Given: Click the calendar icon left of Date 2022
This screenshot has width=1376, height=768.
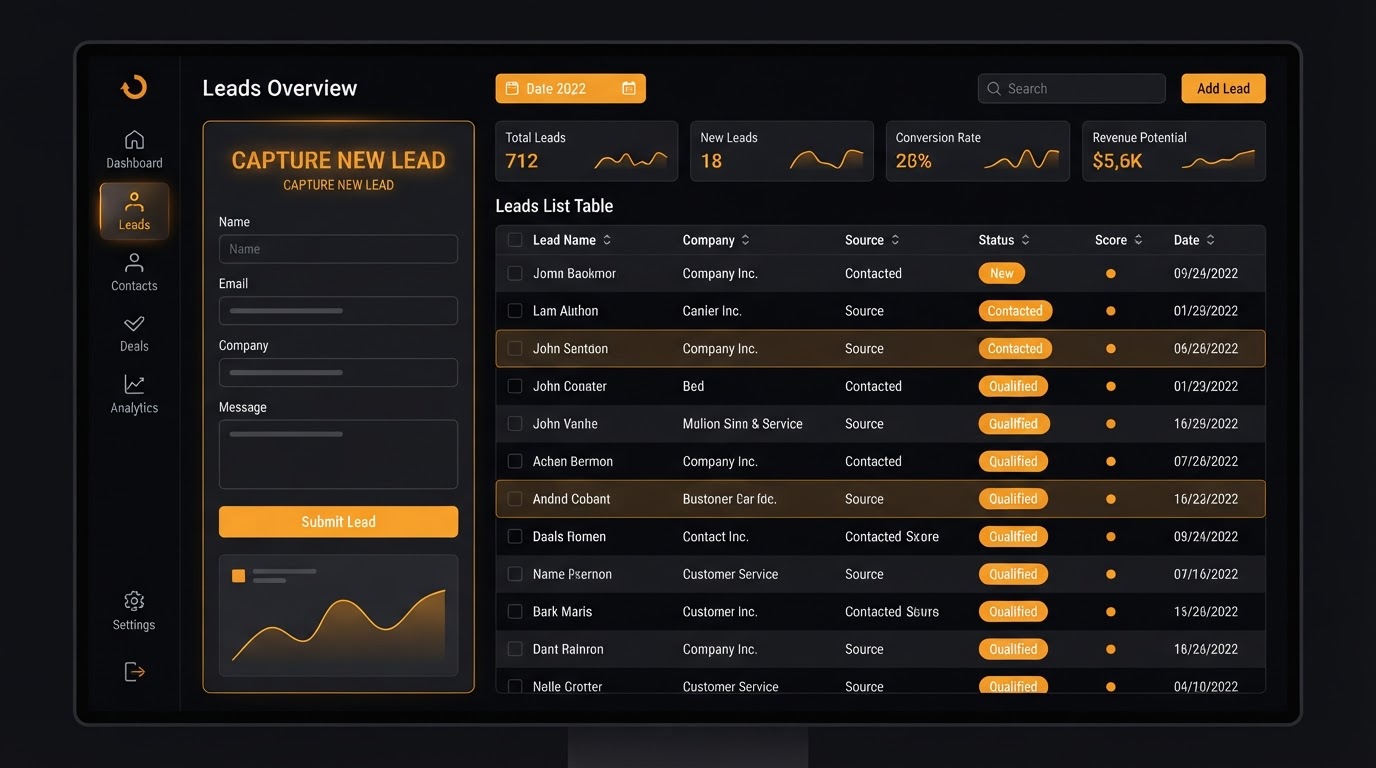Looking at the screenshot, I should (x=511, y=88).
